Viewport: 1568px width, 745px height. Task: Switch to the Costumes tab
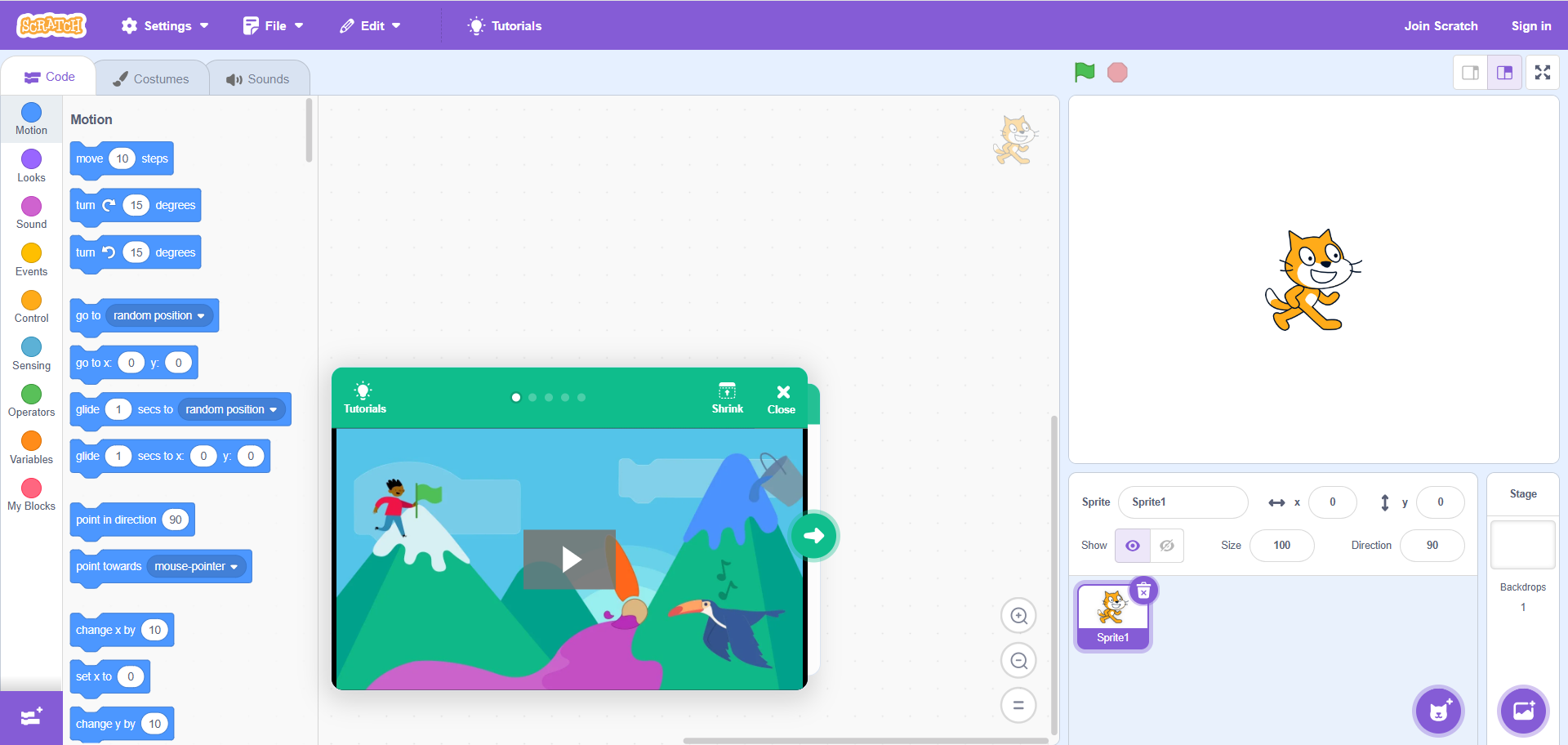[x=152, y=78]
